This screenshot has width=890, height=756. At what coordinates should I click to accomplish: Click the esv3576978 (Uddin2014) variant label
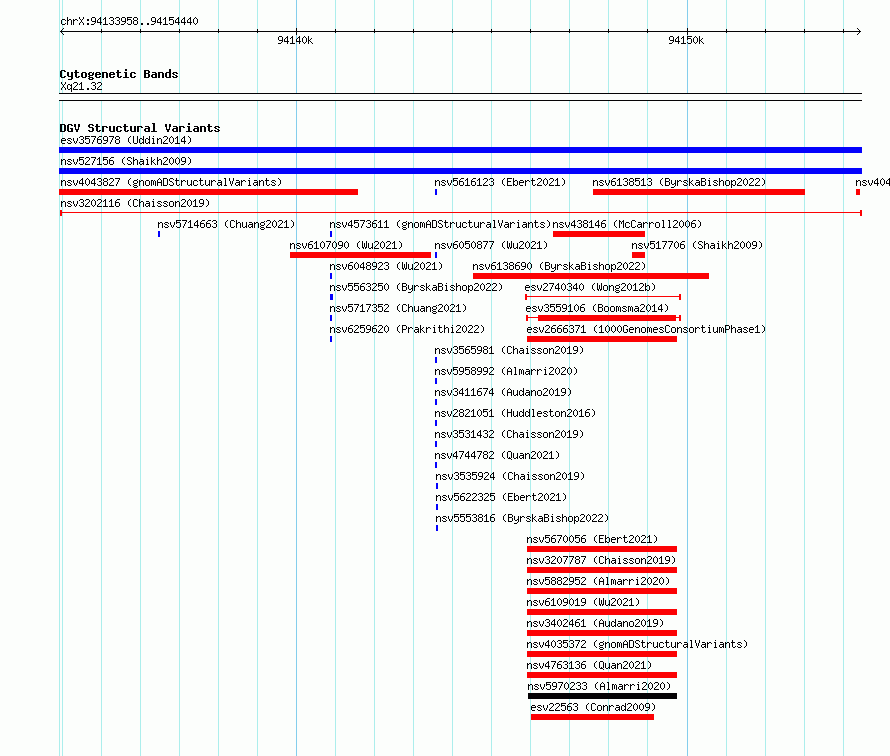[126, 140]
